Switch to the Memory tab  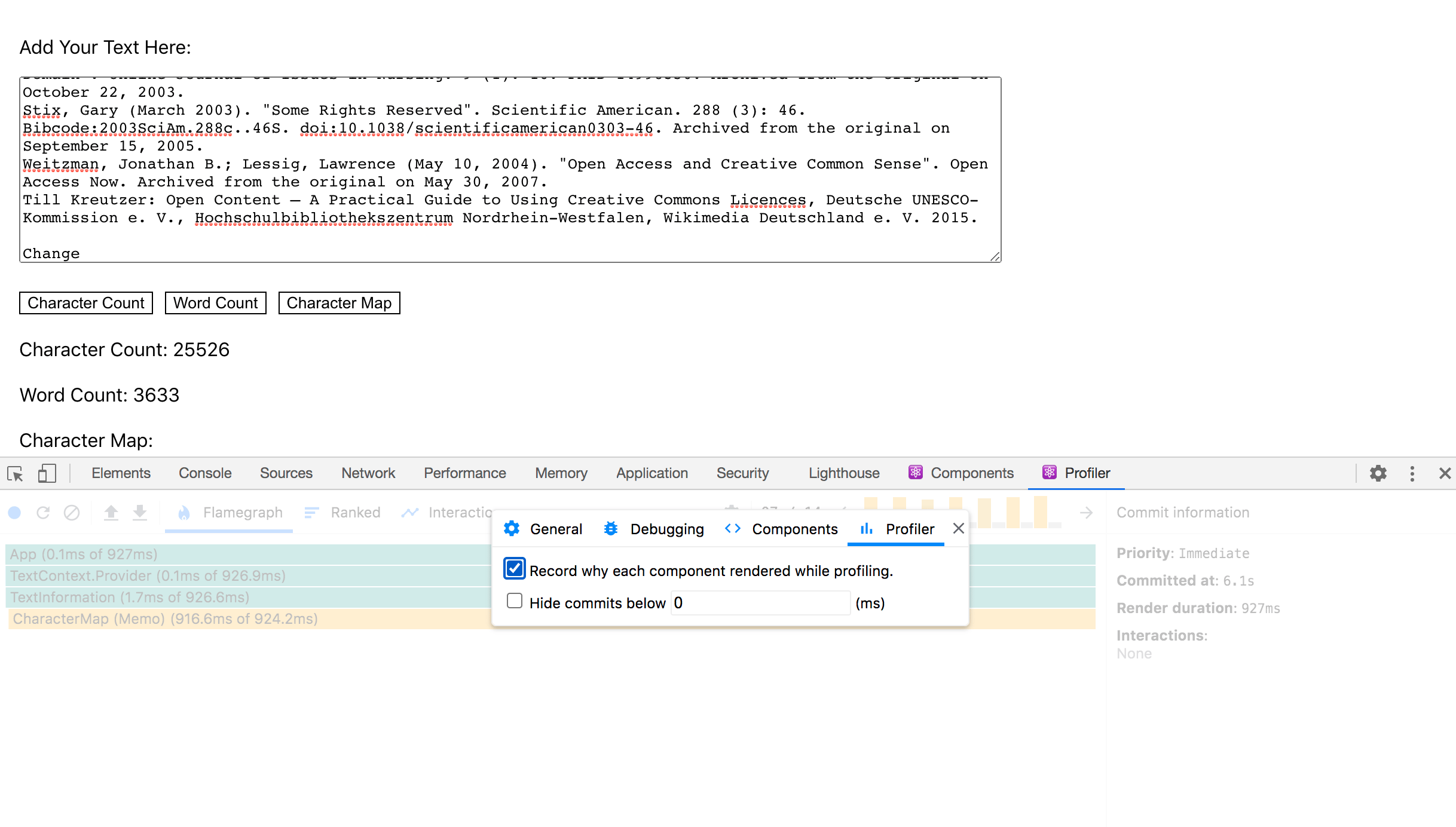click(561, 473)
